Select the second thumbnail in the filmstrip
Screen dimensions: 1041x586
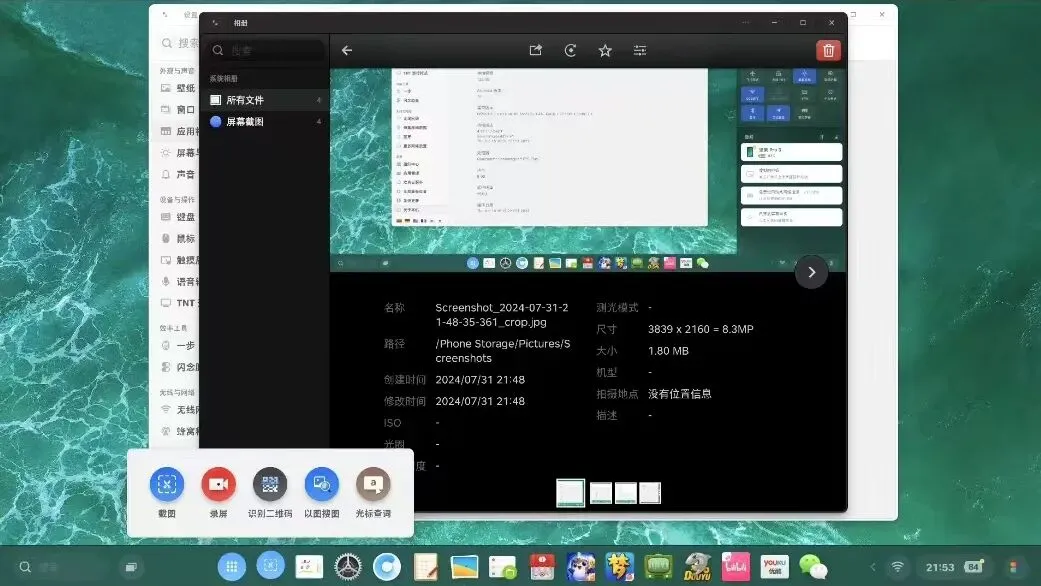pos(601,493)
